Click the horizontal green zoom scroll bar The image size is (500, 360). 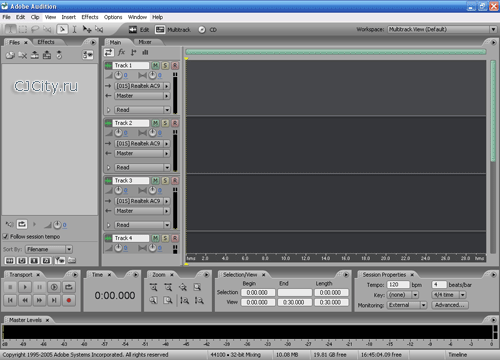[336, 52]
